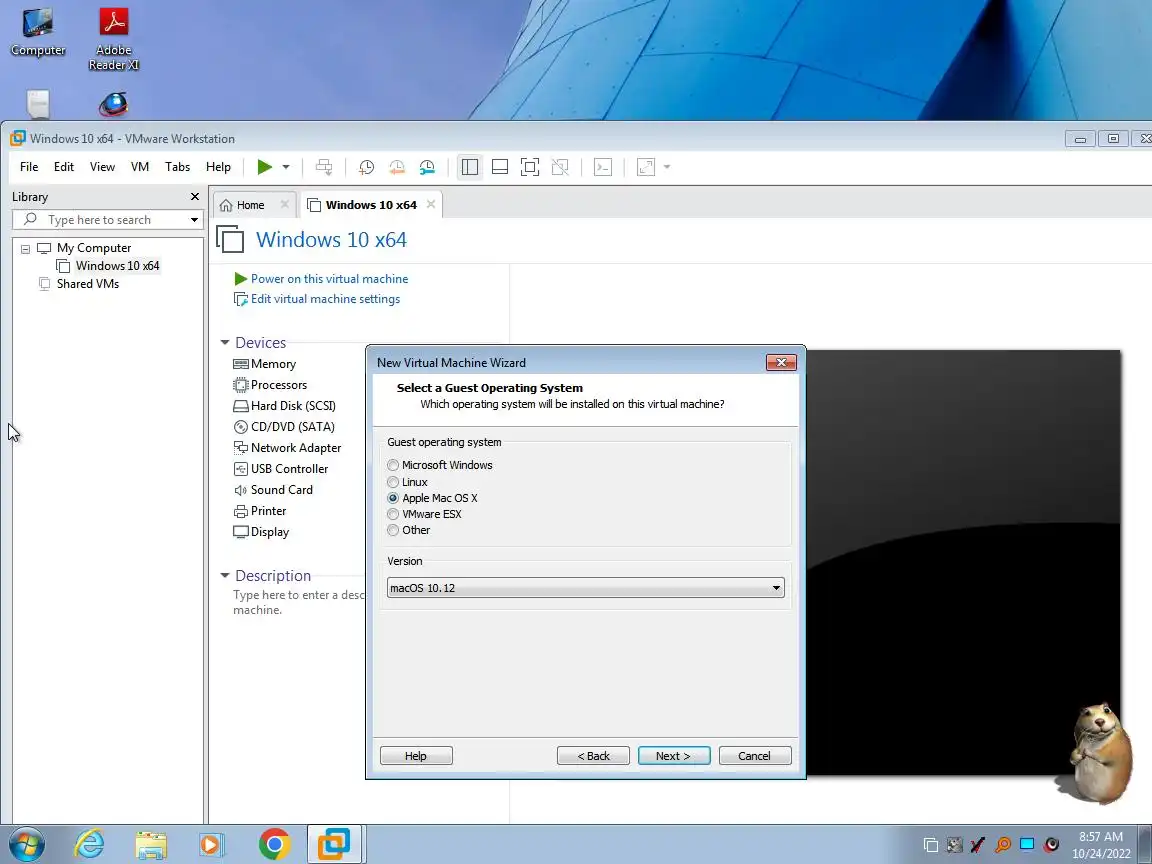The width and height of the screenshot is (1152, 864).
Task: Click Edit virtual machine settings link
Action: [x=325, y=299]
